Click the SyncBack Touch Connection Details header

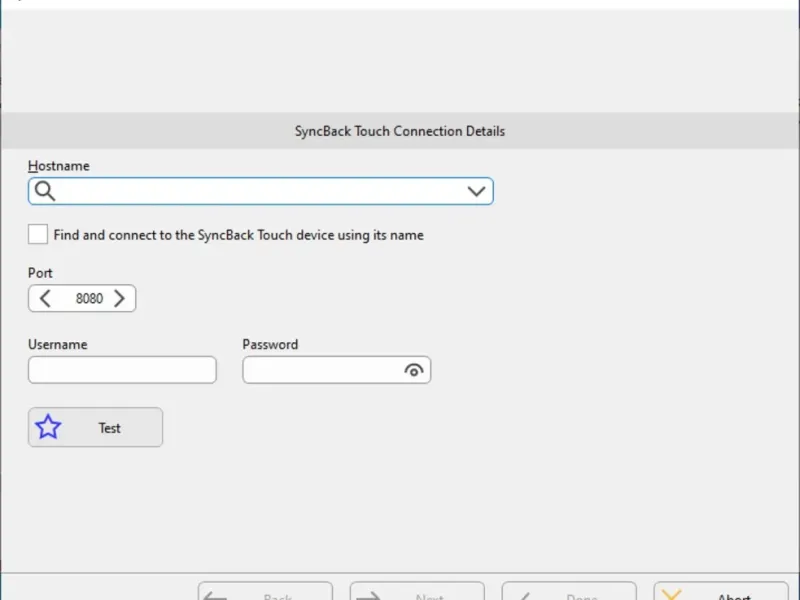tap(399, 131)
